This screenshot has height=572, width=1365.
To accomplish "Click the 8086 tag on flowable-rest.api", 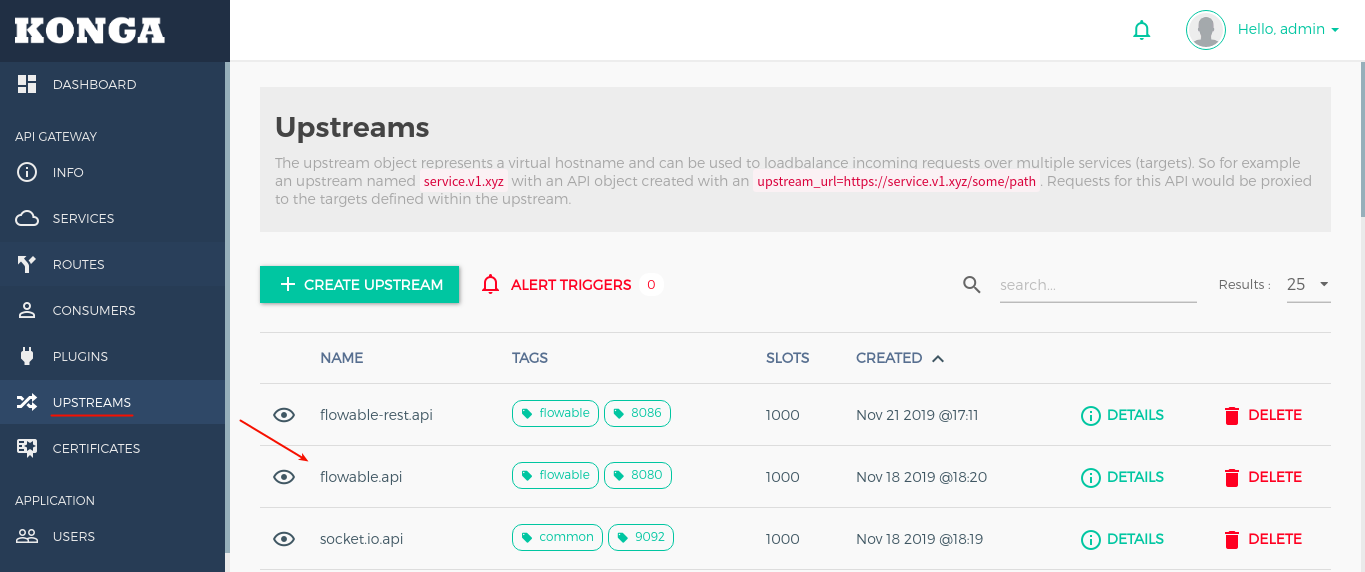I will (x=637, y=414).
